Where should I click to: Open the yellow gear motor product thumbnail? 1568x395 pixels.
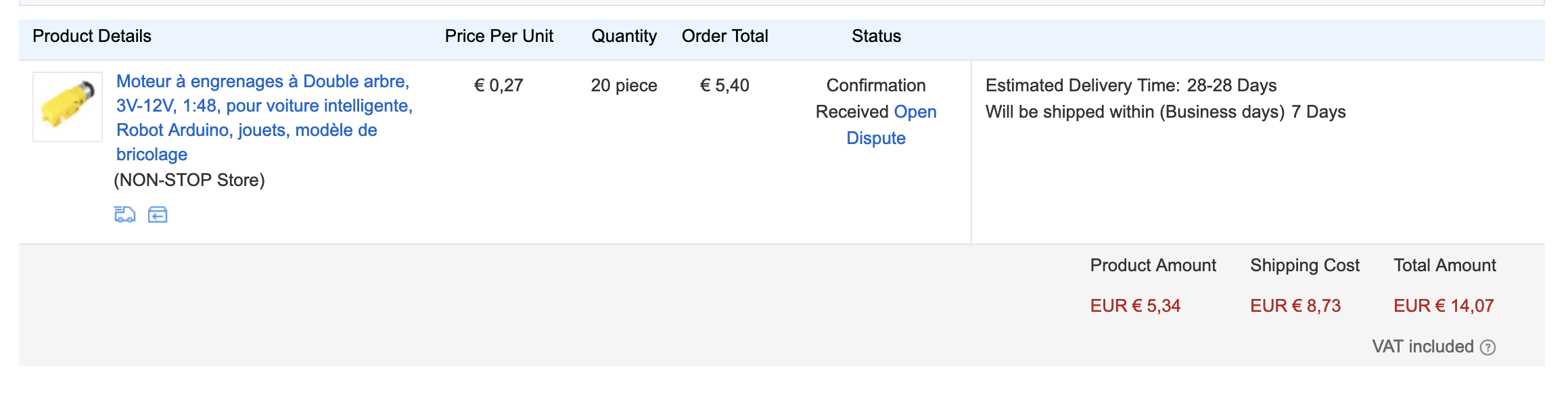tap(68, 107)
